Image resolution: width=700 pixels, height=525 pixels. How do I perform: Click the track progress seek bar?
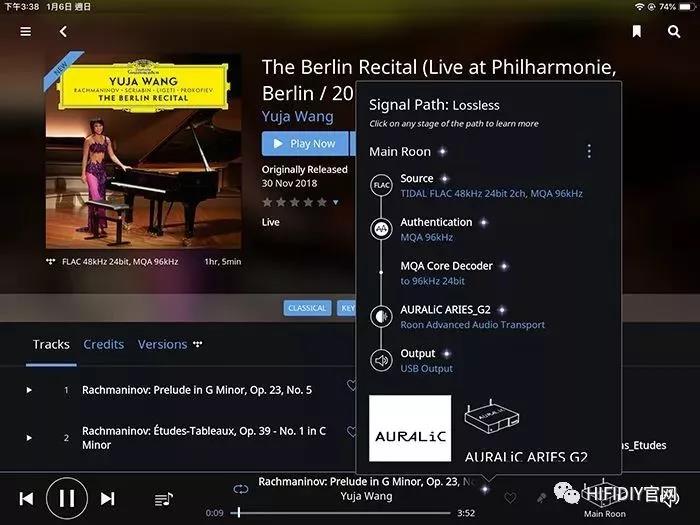point(341,513)
